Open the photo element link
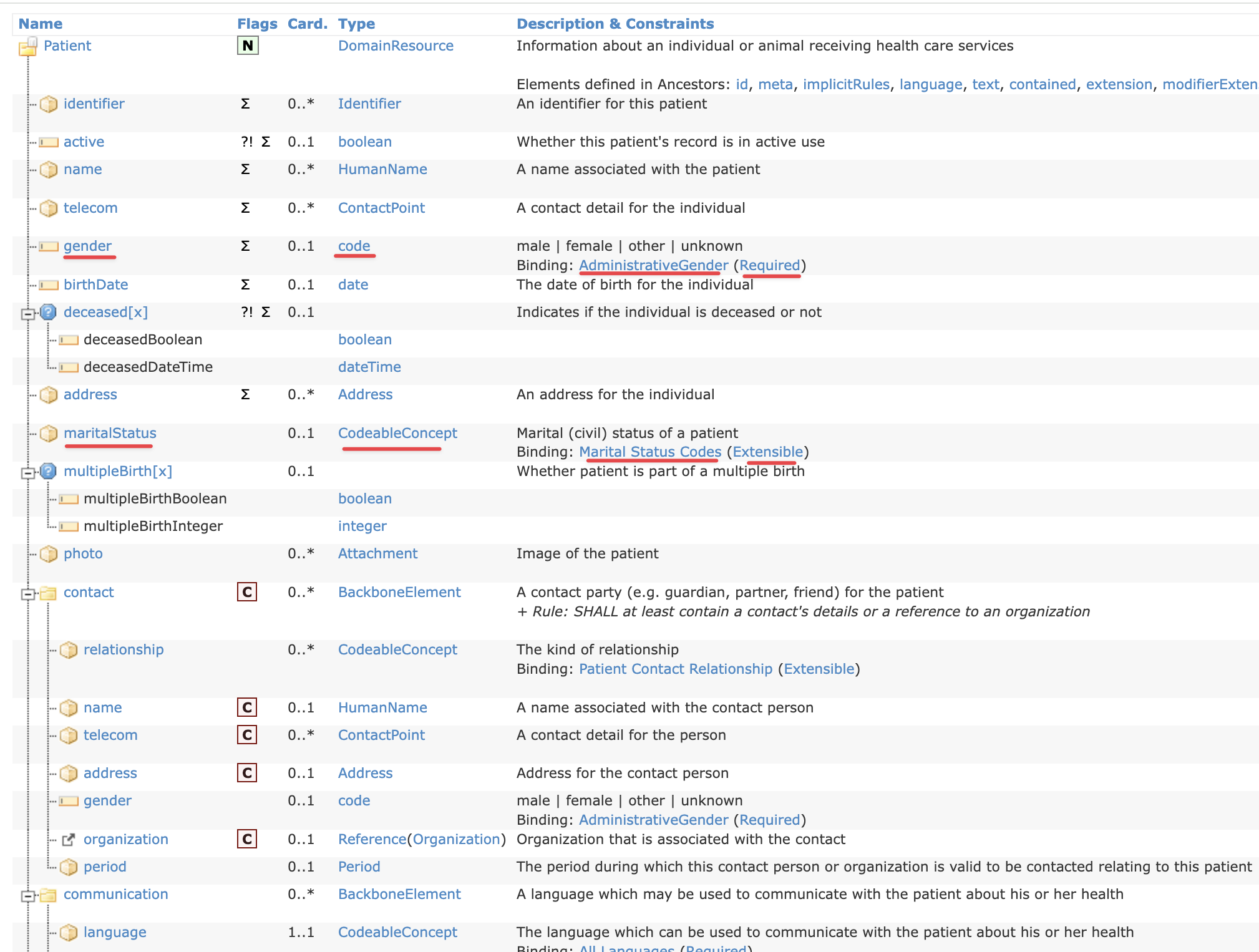1259x952 pixels. [x=83, y=553]
